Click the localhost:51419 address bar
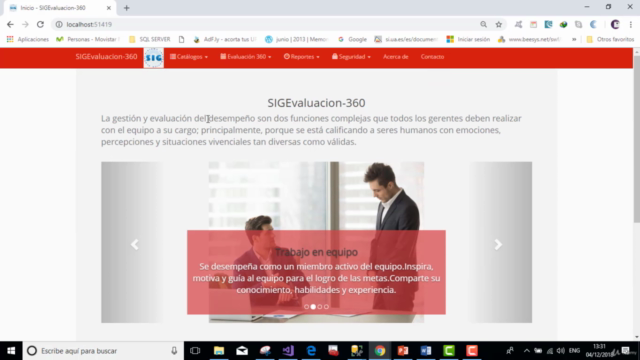 265,24
